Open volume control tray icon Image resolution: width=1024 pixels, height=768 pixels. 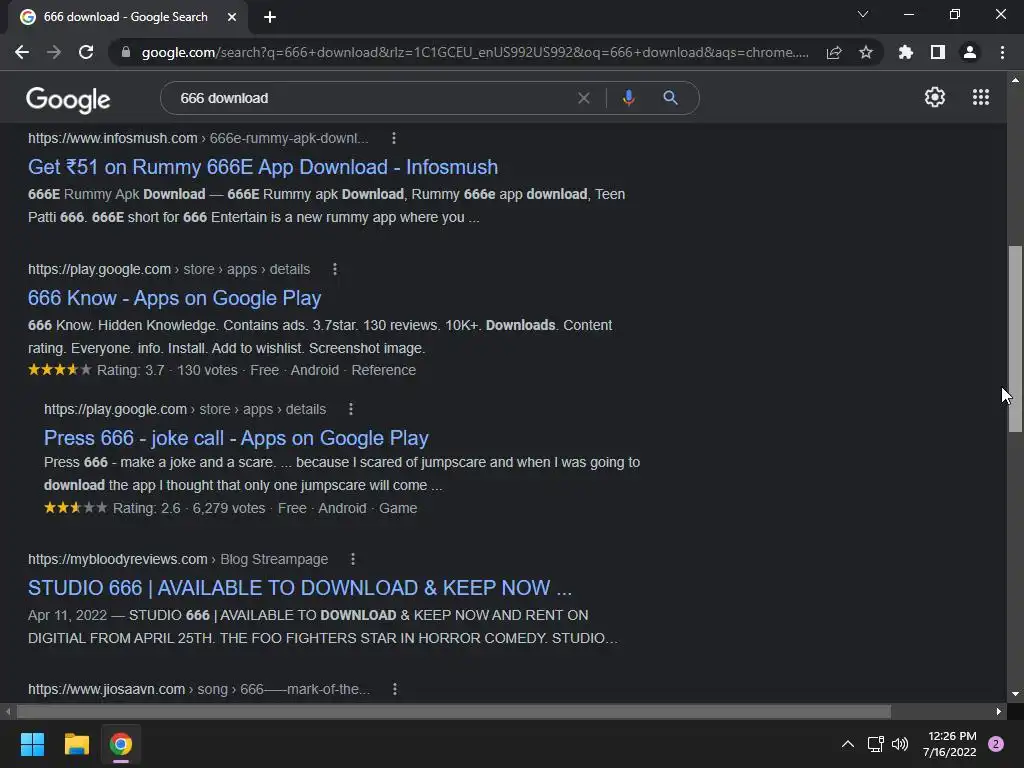click(x=900, y=744)
